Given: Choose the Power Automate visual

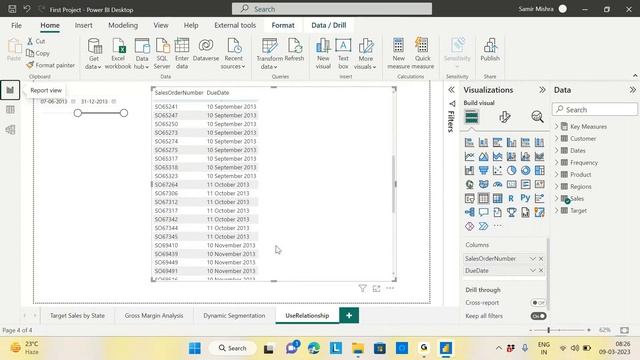Looking at the screenshot, I should click(x=483, y=226).
